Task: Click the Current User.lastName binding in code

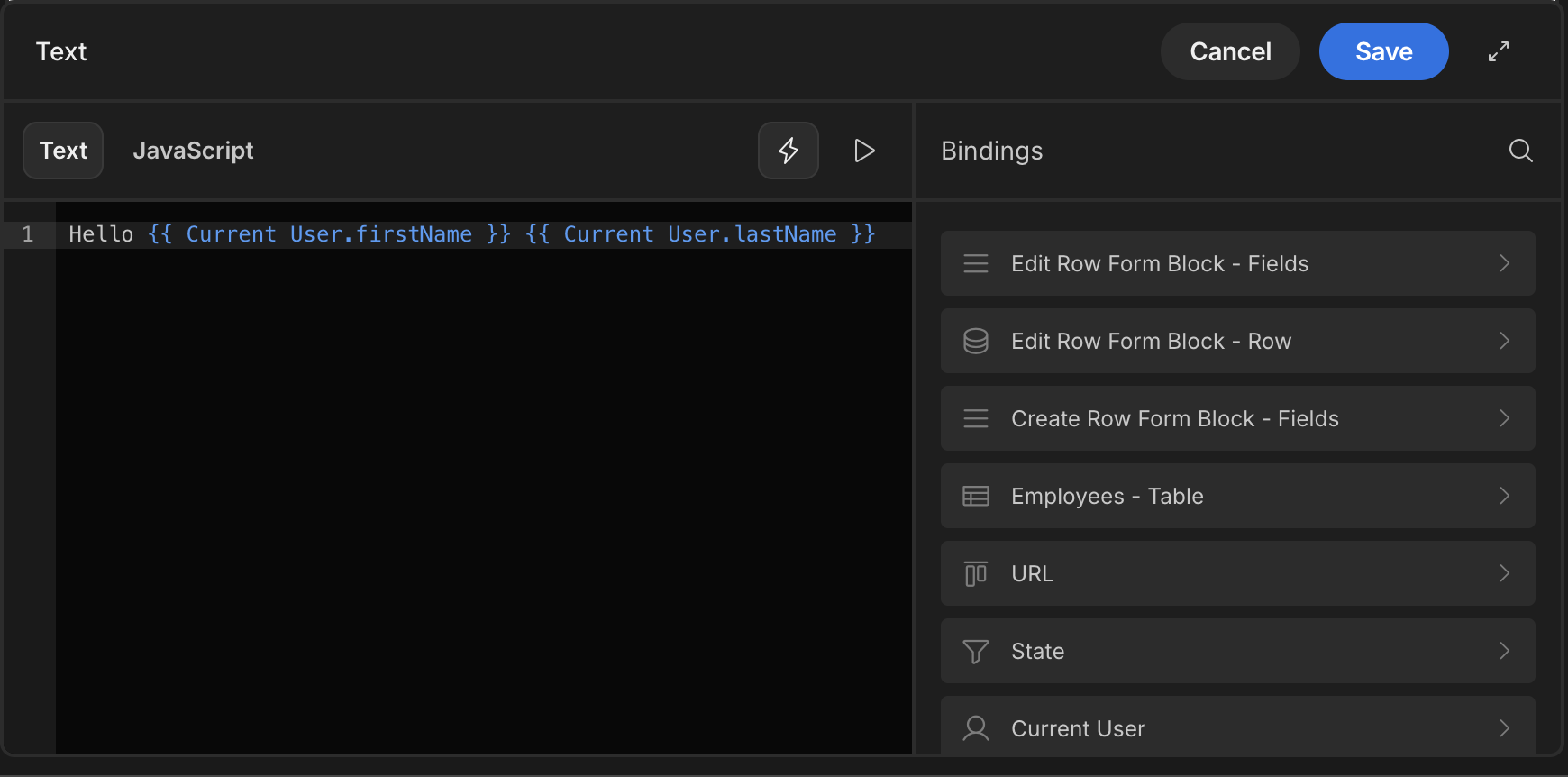Action: pyautogui.click(x=700, y=234)
